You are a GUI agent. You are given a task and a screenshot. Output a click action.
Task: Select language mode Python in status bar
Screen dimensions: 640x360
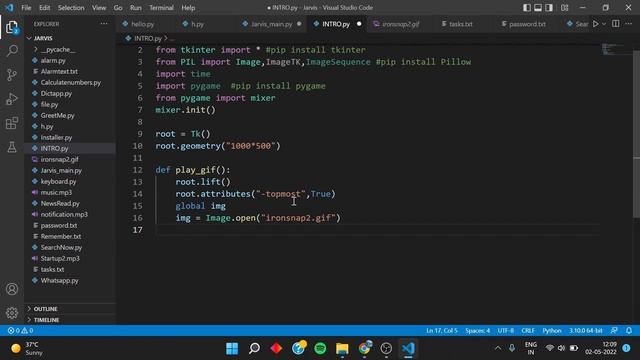[552, 331]
